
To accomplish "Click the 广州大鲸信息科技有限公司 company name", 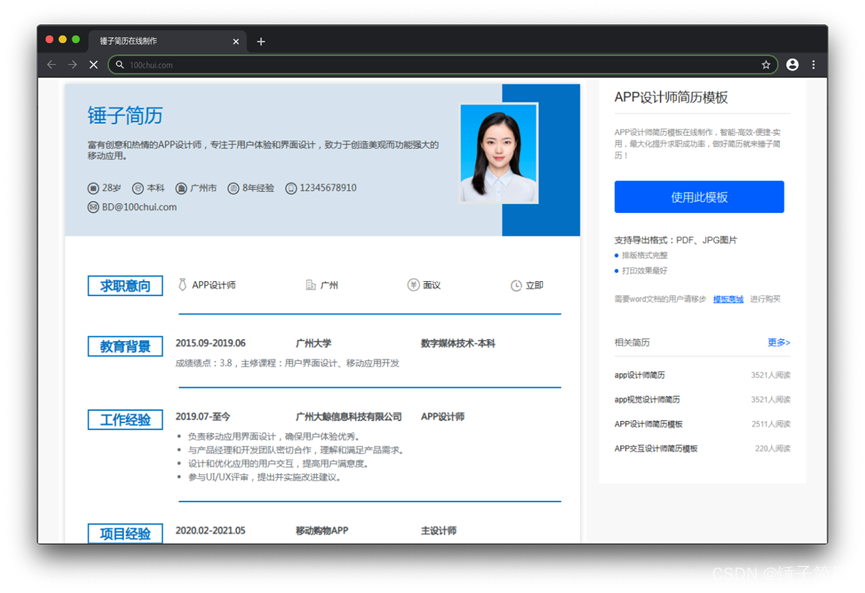I will pyautogui.click(x=349, y=416).
